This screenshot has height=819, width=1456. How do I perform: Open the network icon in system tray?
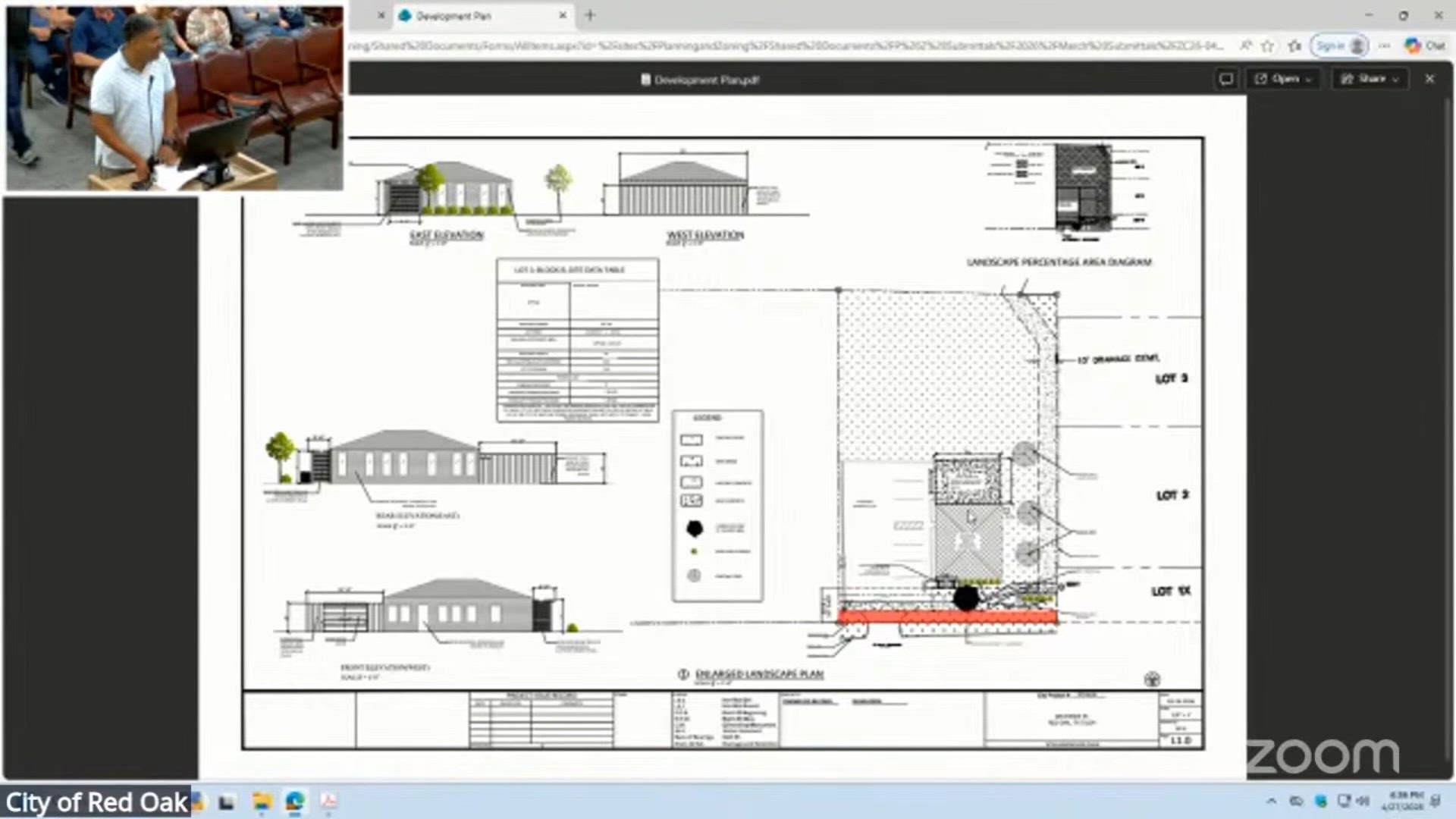[x=1344, y=801]
